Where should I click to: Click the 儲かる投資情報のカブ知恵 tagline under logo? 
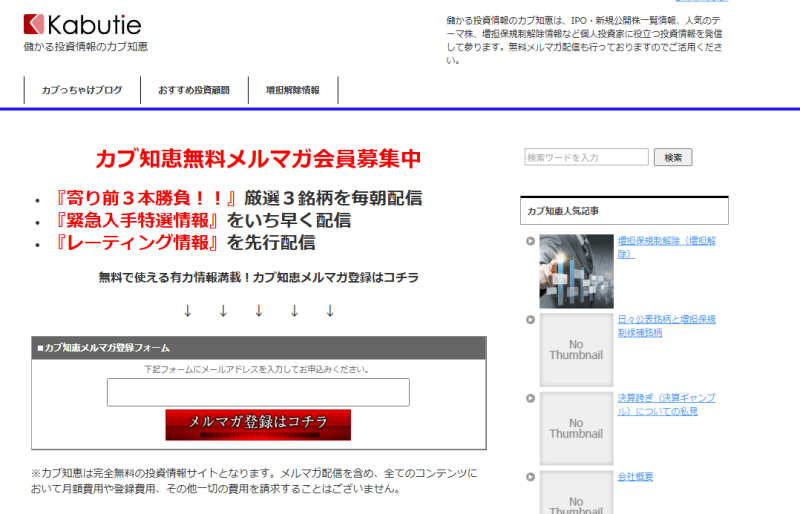(86, 46)
